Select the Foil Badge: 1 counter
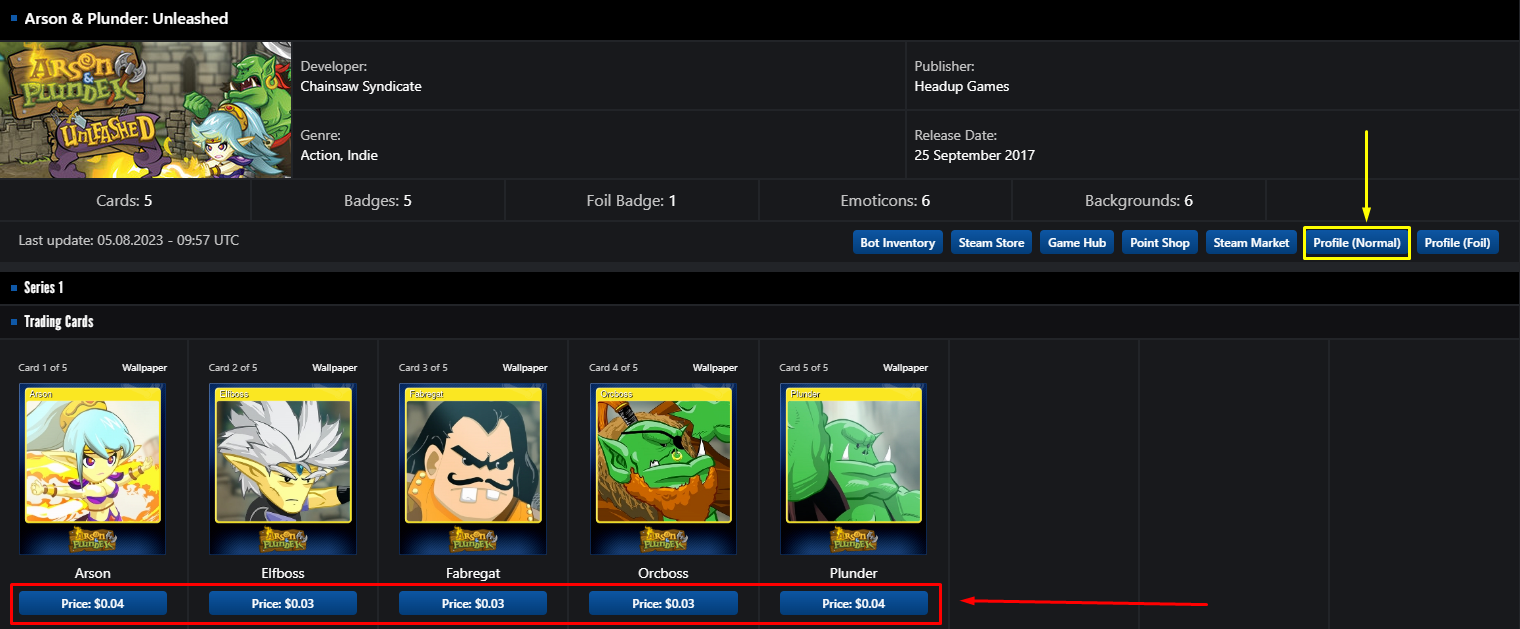Image resolution: width=1520 pixels, height=629 pixels. [x=631, y=201]
